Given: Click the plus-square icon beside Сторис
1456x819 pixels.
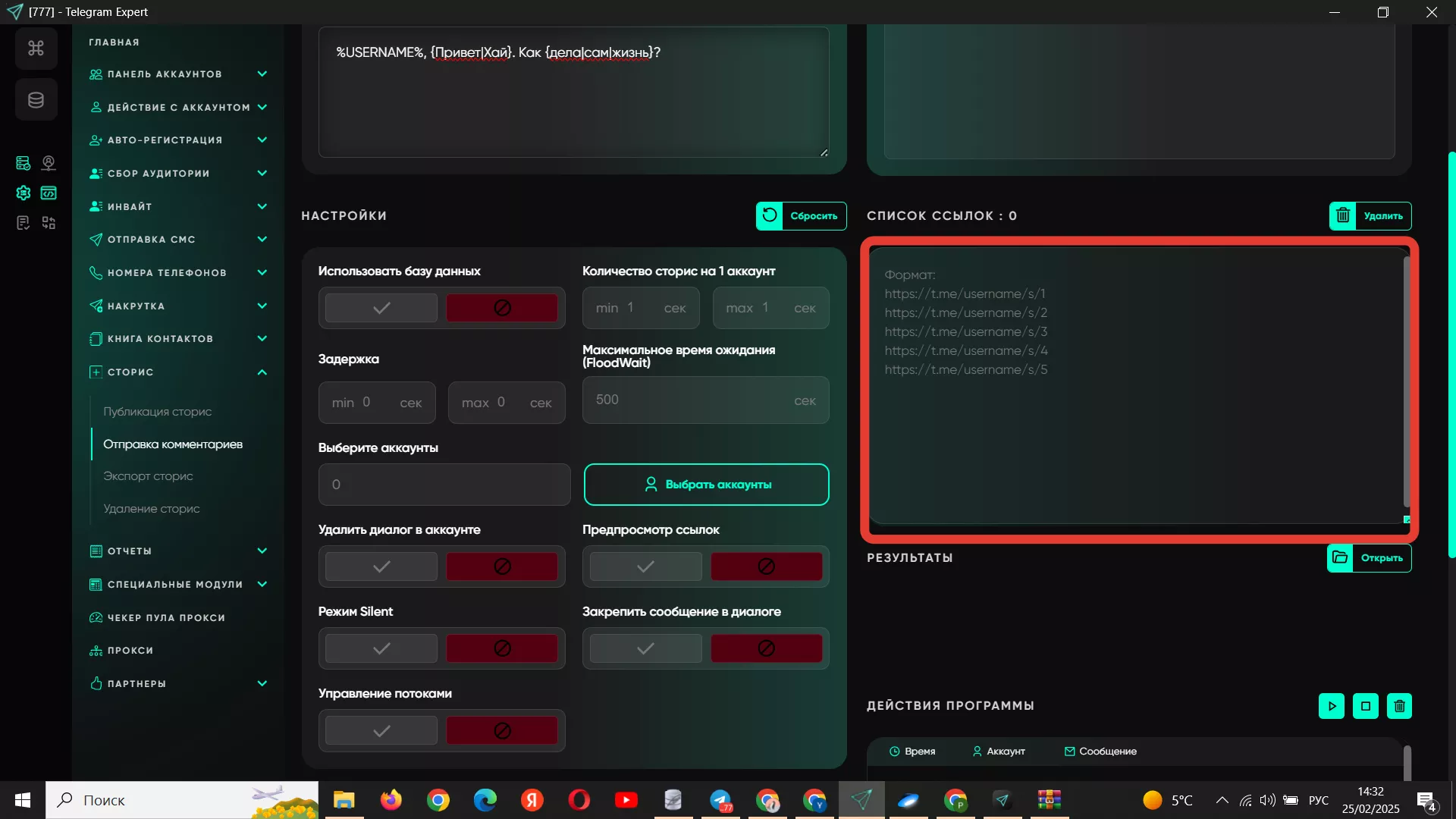Looking at the screenshot, I should (x=96, y=372).
